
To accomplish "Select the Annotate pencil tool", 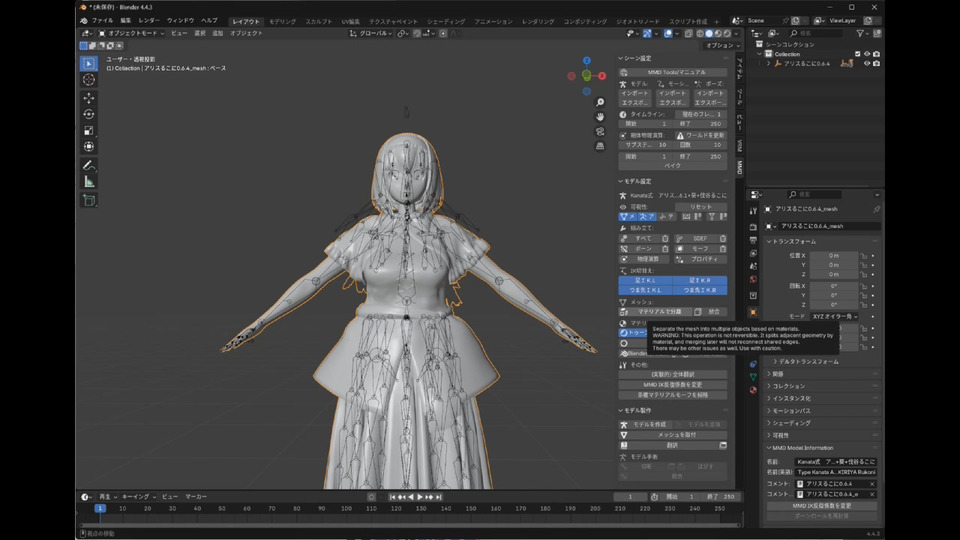I will [x=88, y=164].
